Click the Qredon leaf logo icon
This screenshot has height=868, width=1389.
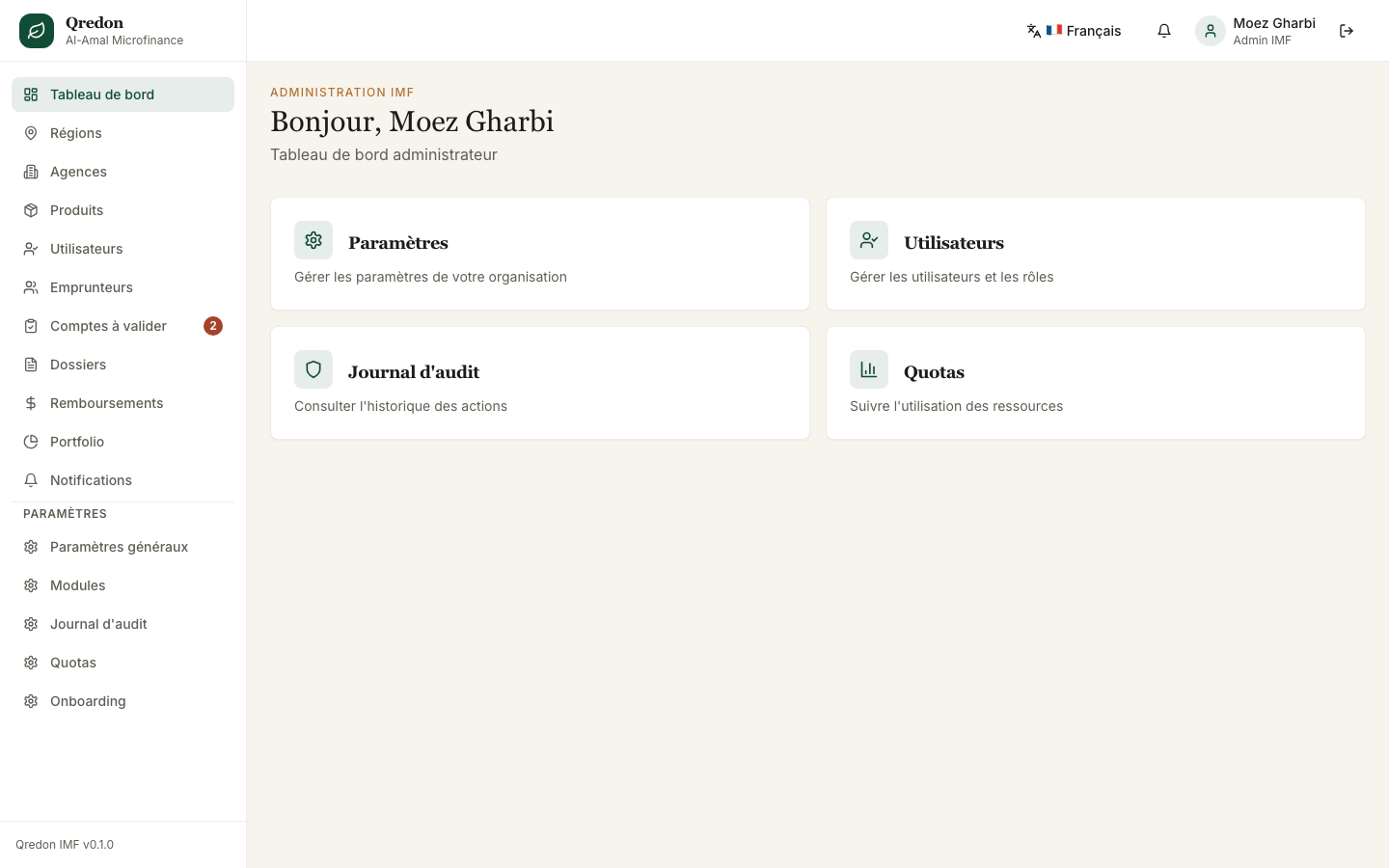37,31
